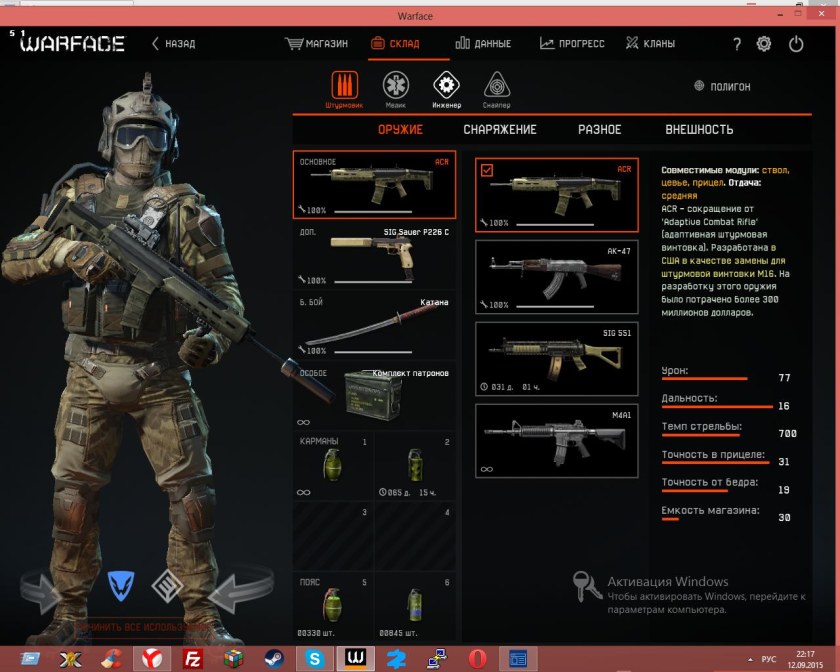Select belt grenade slot 5
Screen dimensions: 840x672
tap(333, 607)
